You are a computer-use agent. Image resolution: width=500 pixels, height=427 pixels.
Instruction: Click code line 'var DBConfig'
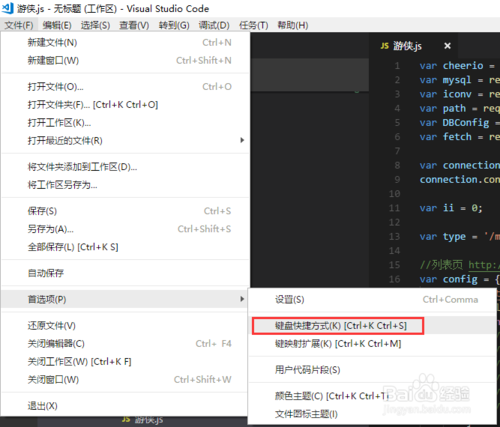click(x=460, y=123)
